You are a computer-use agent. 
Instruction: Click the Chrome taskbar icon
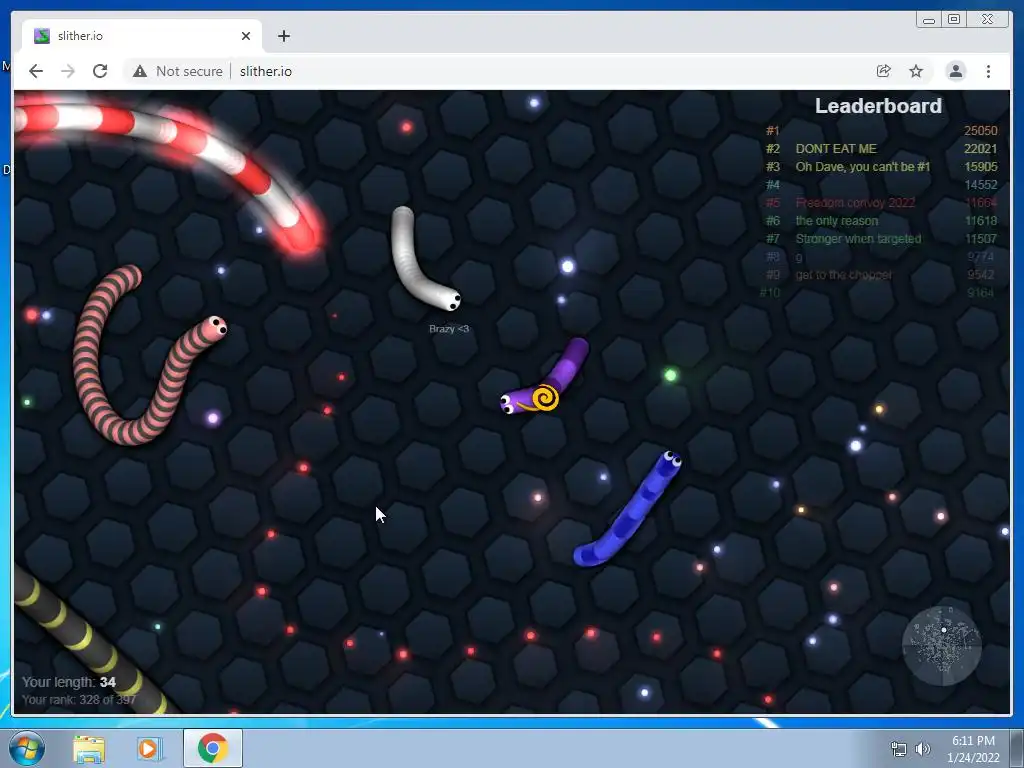(213, 748)
